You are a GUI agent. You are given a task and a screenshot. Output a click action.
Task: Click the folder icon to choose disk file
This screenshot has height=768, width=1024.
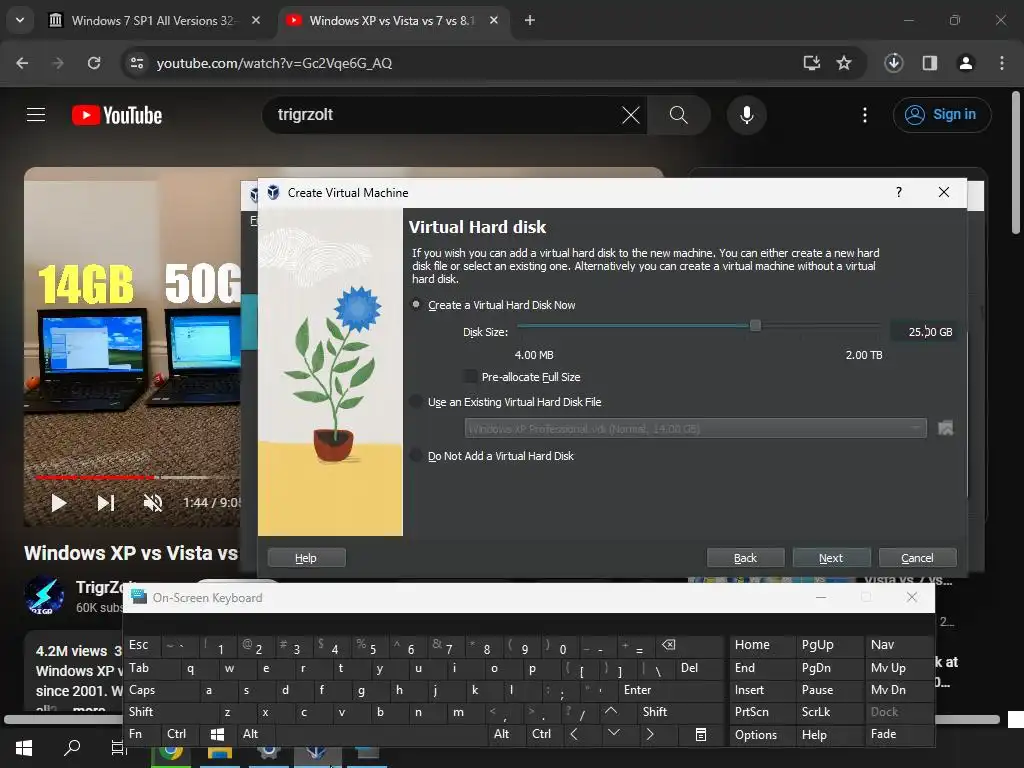pyautogui.click(x=945, y=428)
